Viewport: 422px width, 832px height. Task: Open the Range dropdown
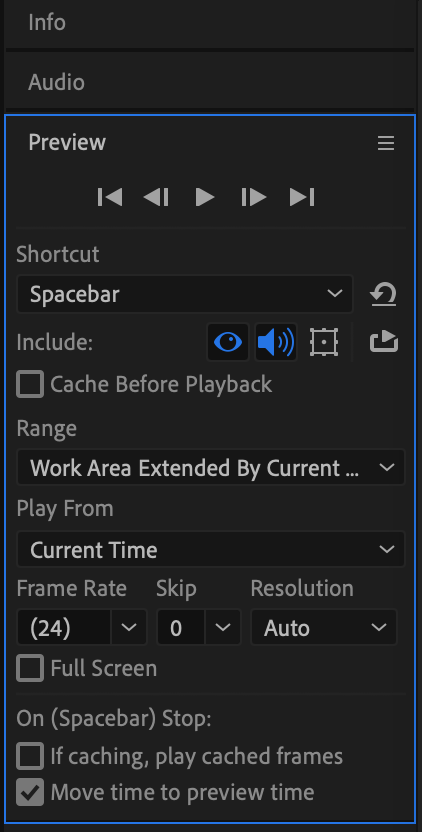[211, 467]
